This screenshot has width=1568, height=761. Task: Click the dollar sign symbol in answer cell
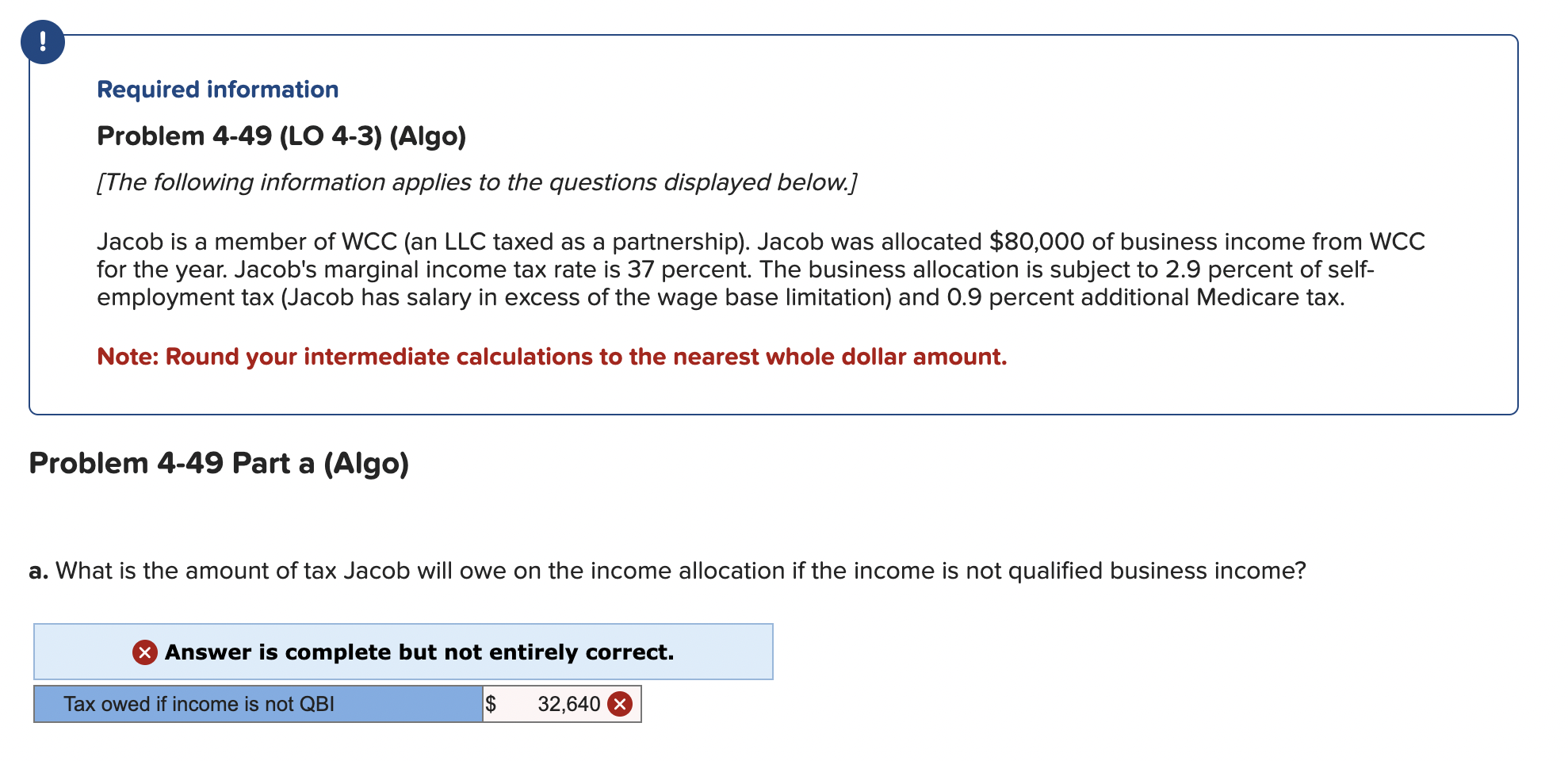point(491,703)
